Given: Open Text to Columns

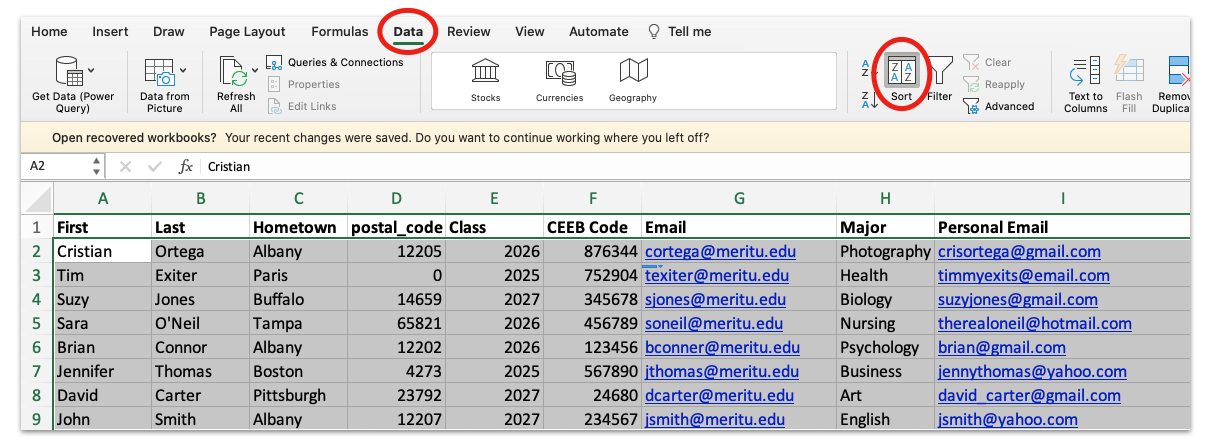Looking at the screenshot, I should tap(1085, 83).
